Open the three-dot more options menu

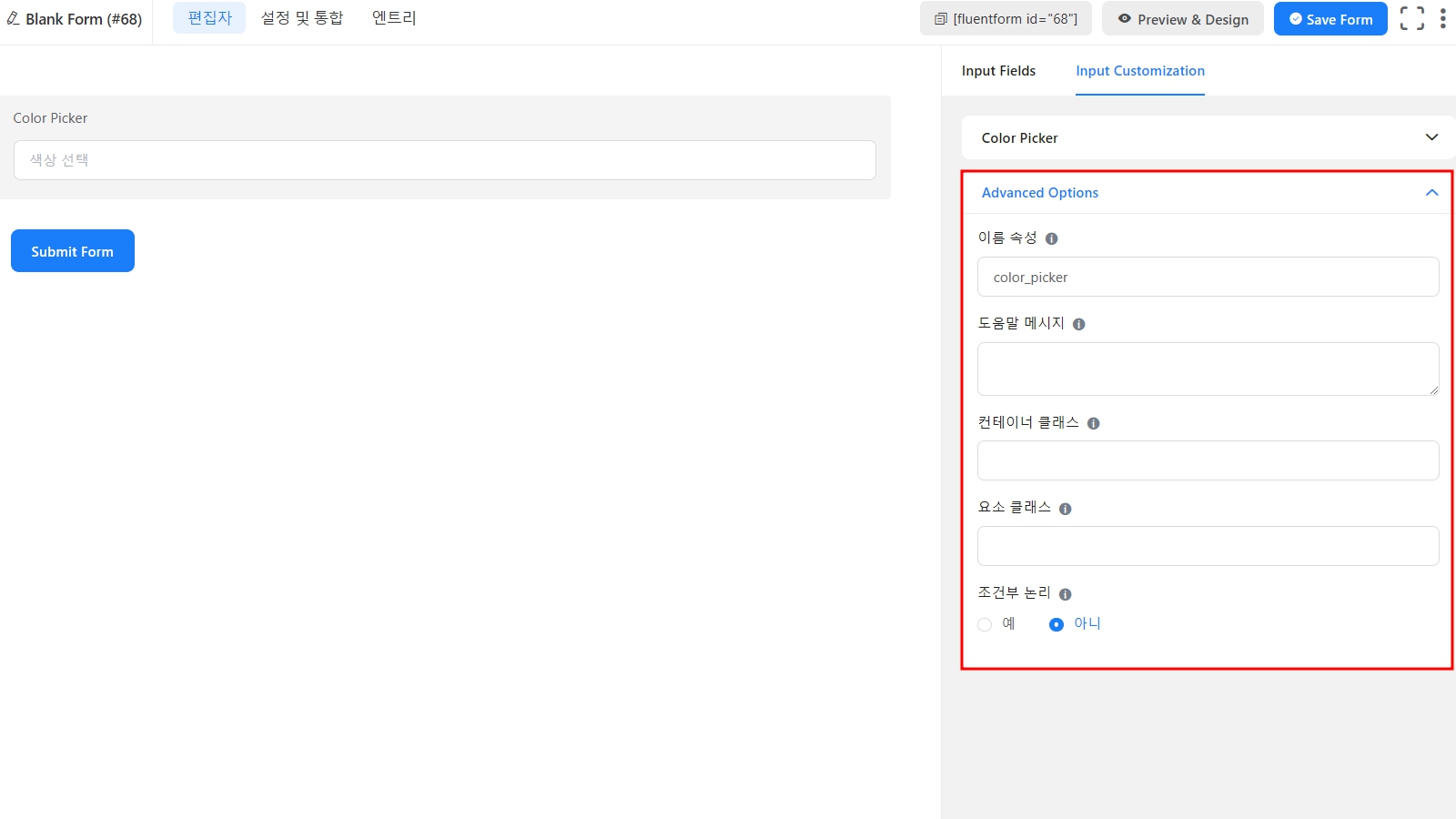(x=1442, y=18)
